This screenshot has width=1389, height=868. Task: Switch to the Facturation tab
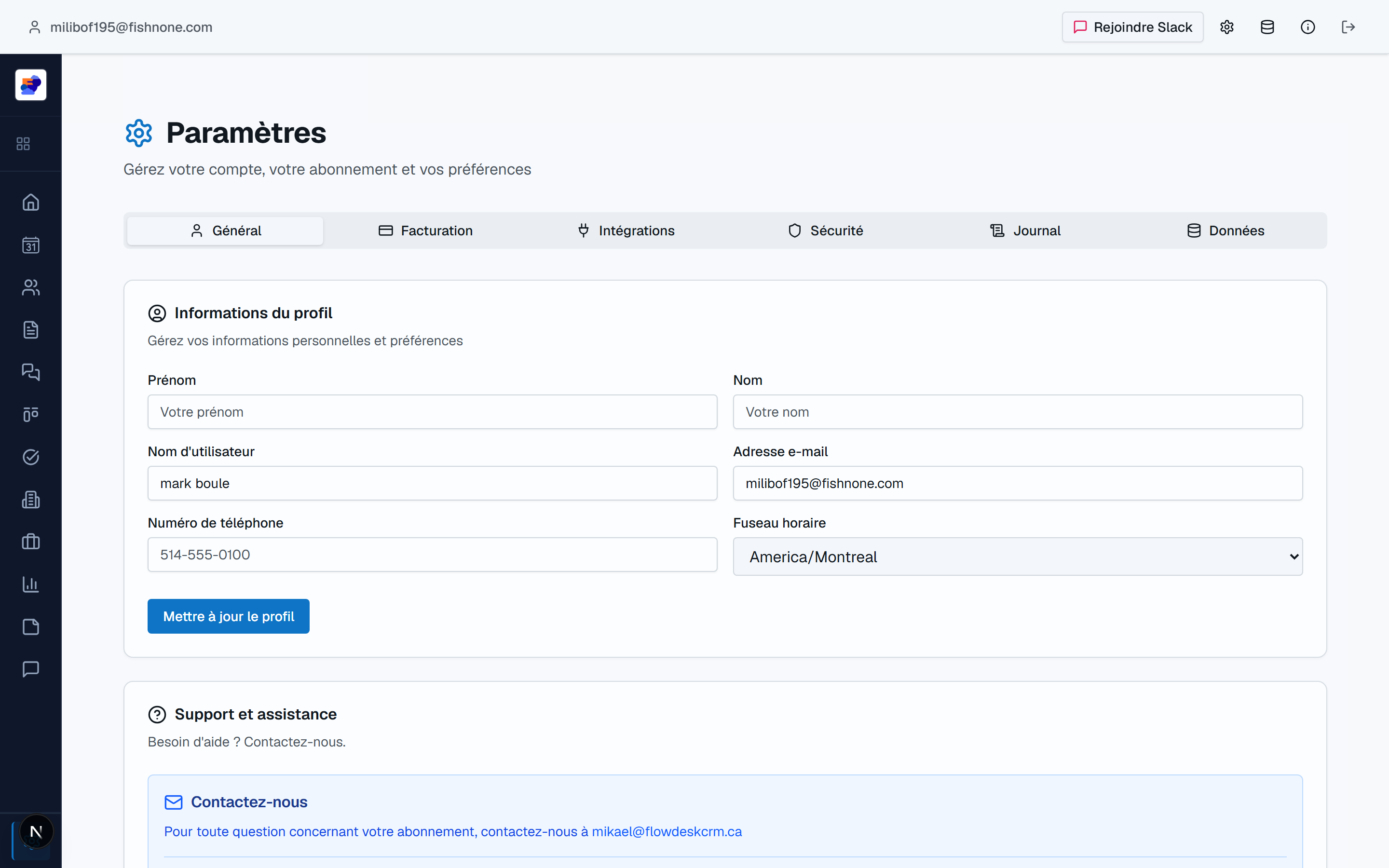tap(425, 231)
